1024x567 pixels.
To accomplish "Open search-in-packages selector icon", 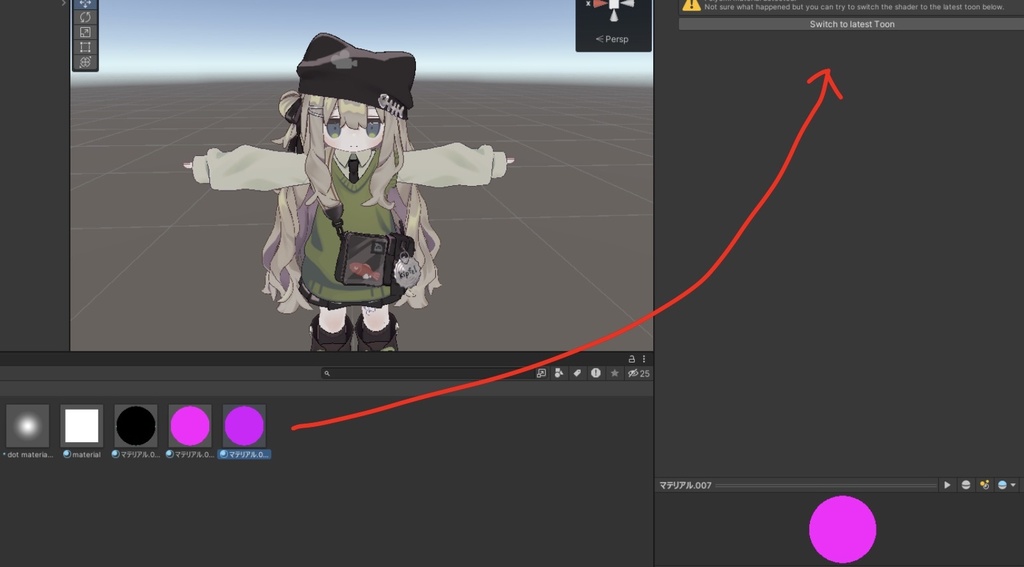I will pyautogui.click(x=541, y=373).
